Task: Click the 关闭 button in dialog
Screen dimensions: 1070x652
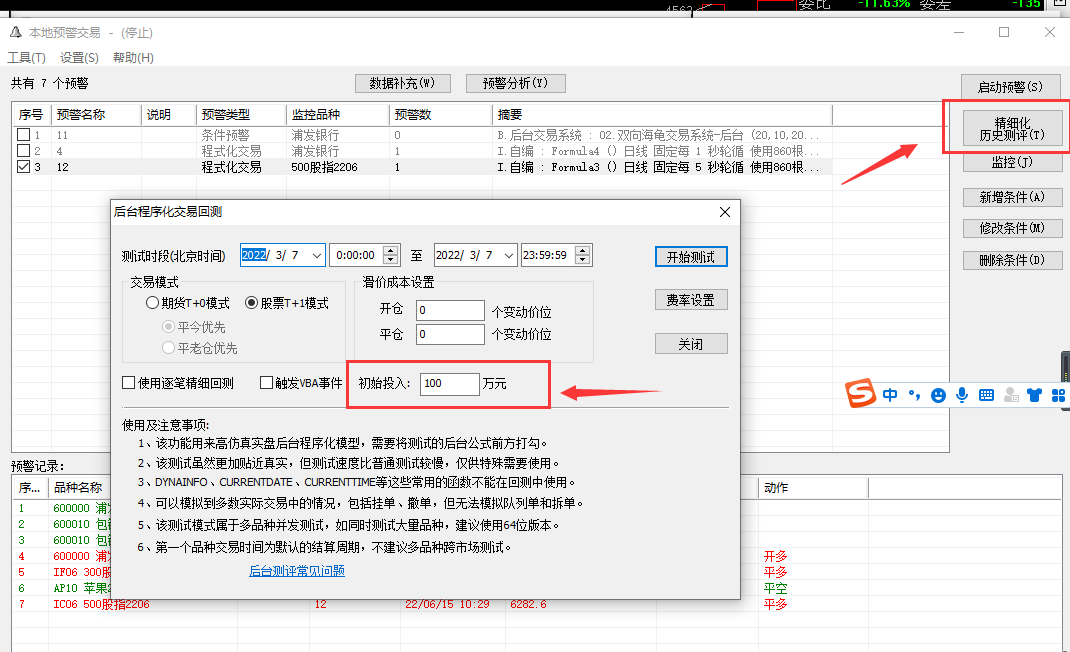Action: click(691, 343)
